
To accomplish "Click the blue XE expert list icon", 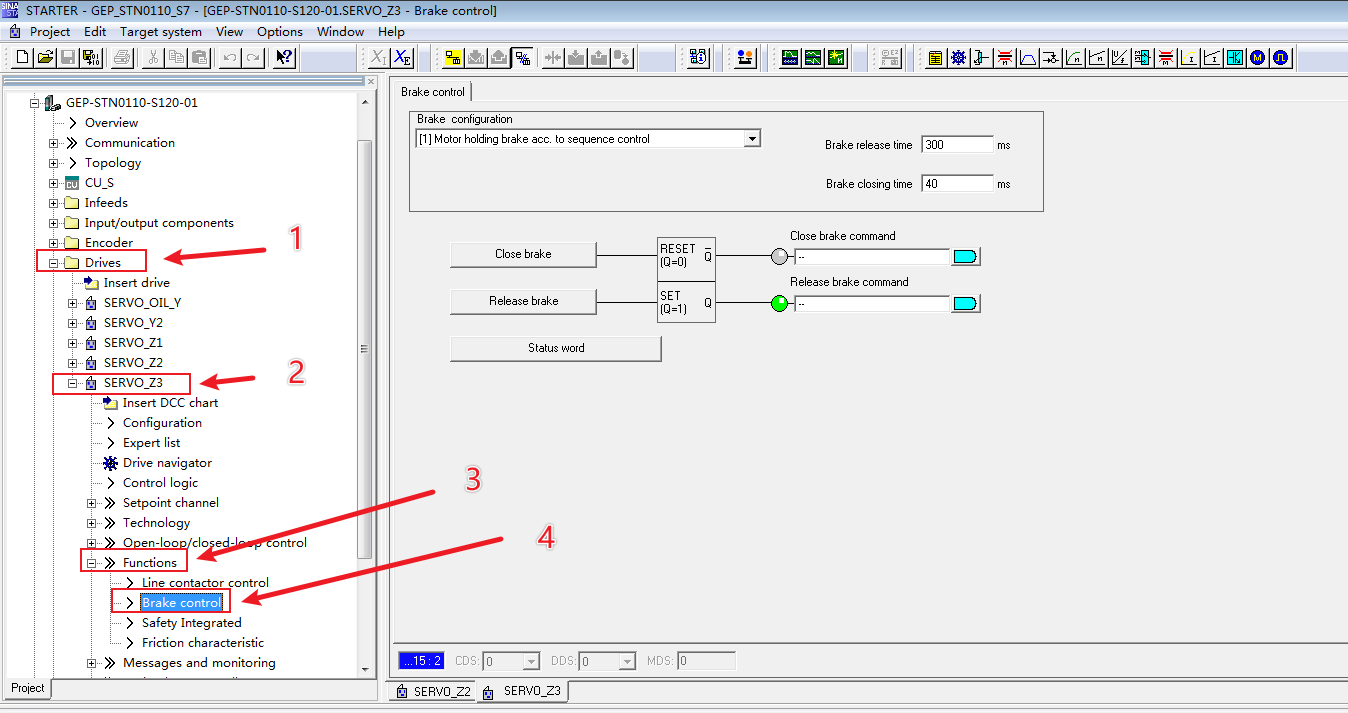I will tap(401, 58).
